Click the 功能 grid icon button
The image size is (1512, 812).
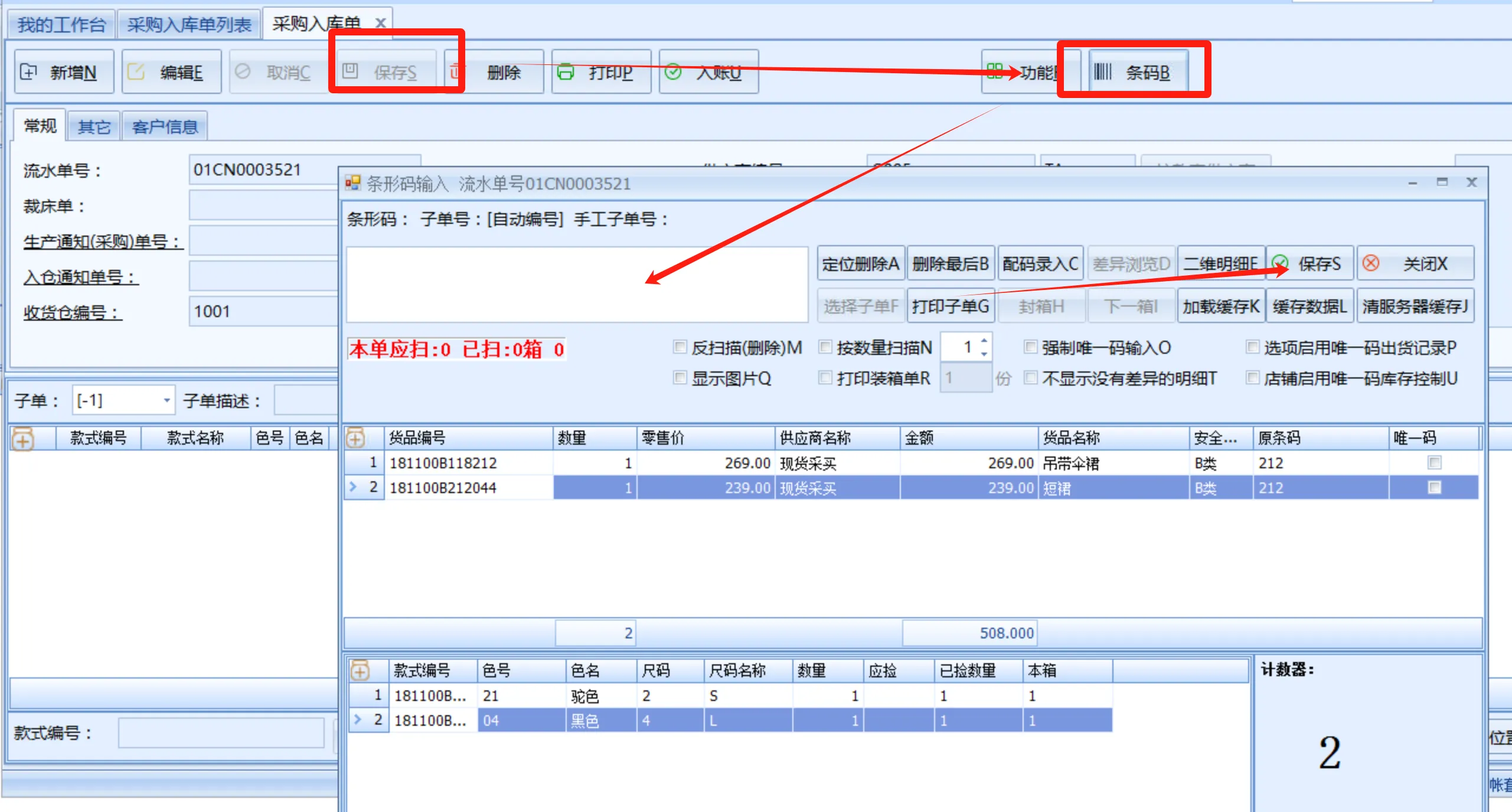994,71
